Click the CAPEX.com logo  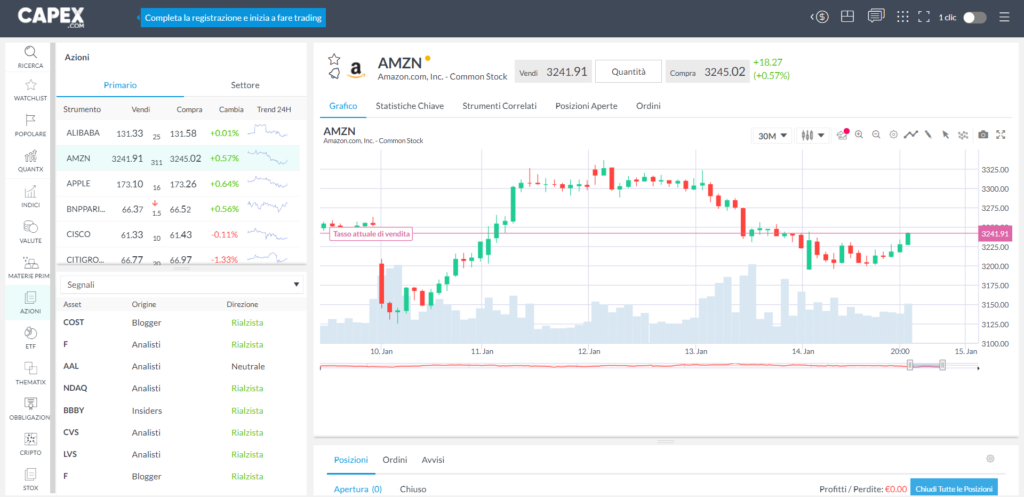tap(49, 17)
